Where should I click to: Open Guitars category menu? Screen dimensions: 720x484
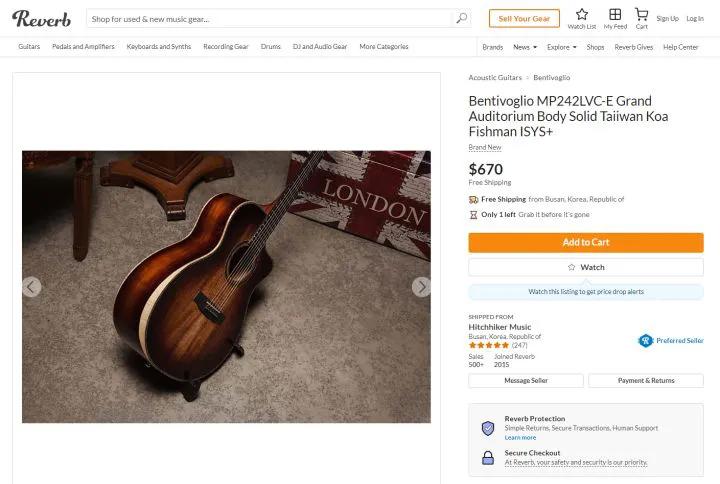coord(29,47)
